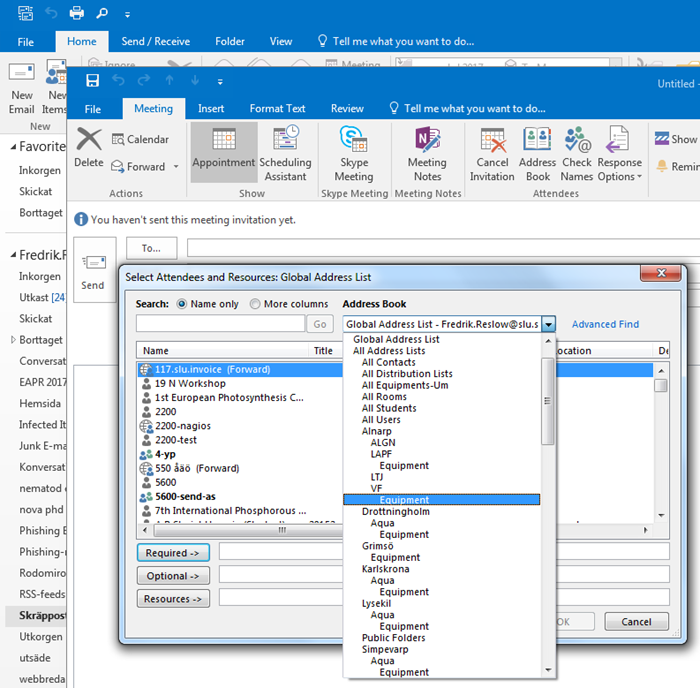The image size is (700, 688).
Task: Collapse the Favorites folder group
Action: (13, 146)
